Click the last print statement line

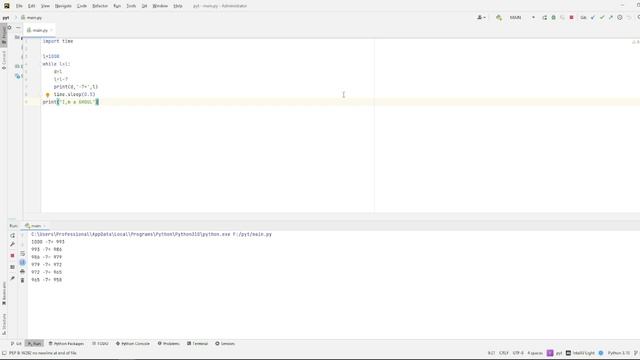70,102
